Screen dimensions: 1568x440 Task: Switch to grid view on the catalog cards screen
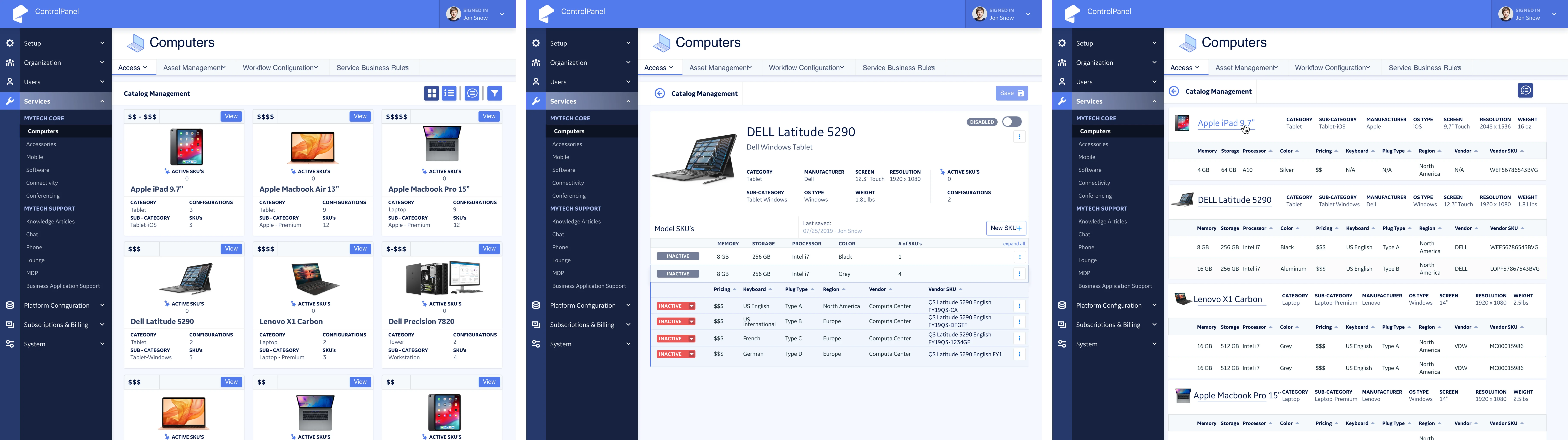pos(432,93)
